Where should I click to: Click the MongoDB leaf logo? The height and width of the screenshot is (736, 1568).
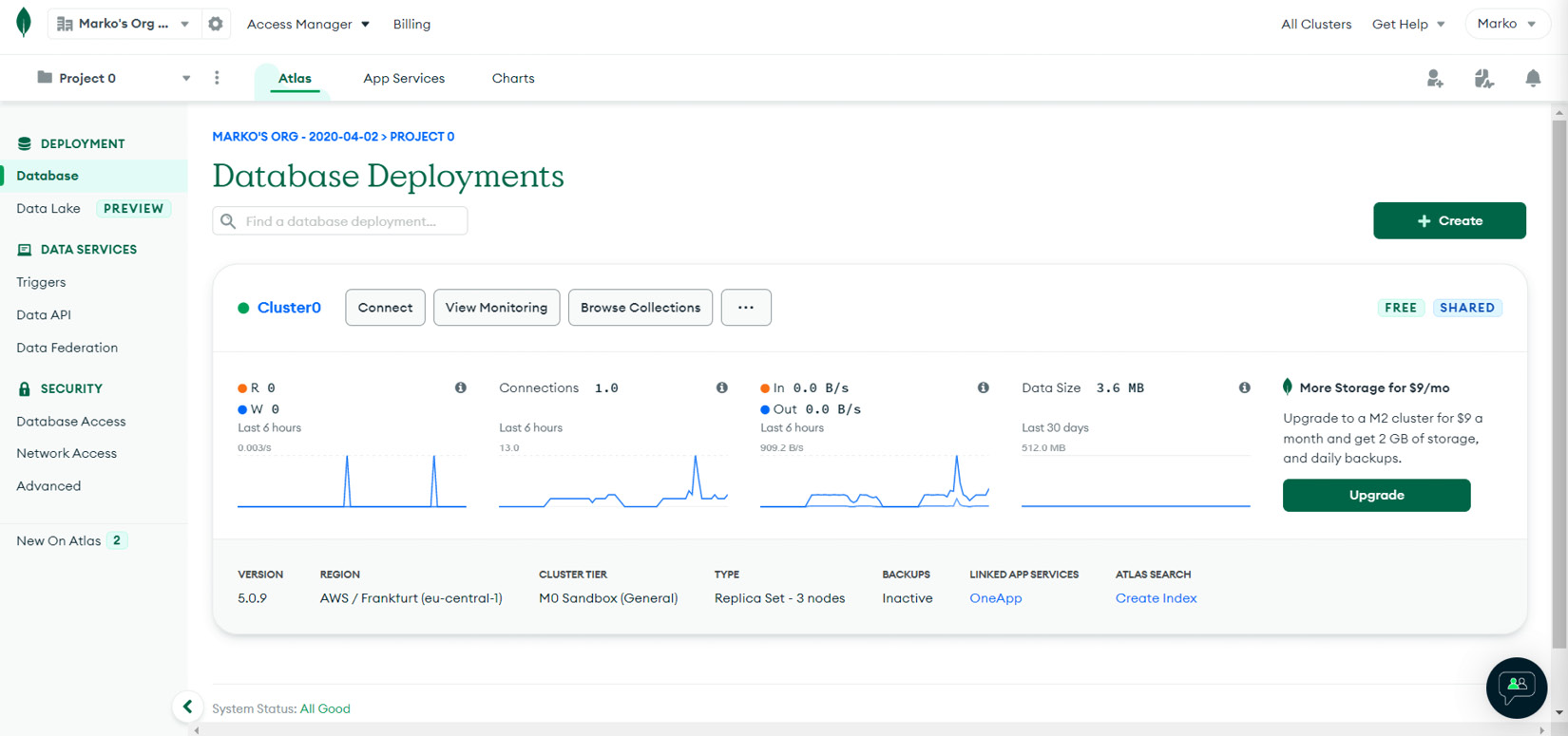[24, 23]
